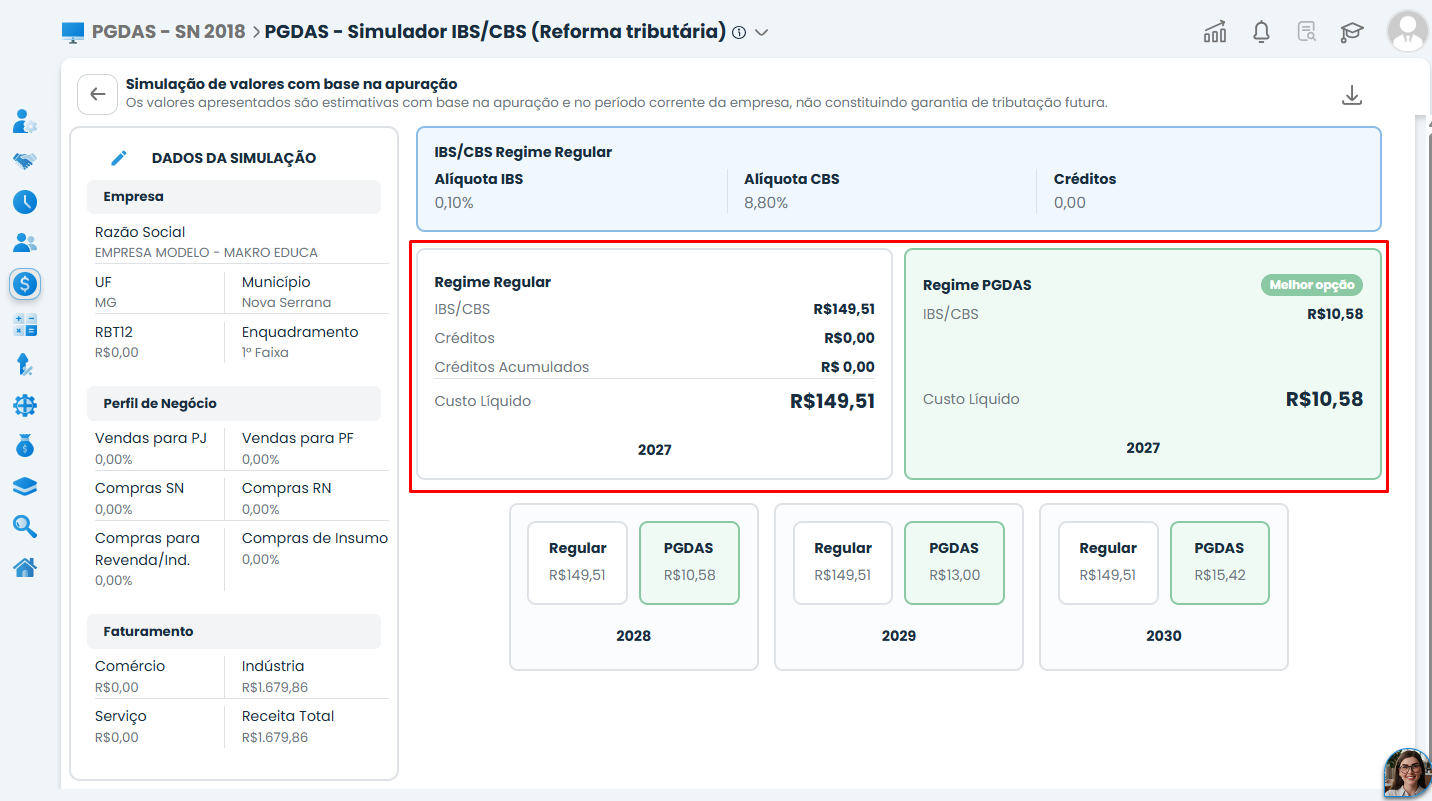
Task: Download the simulation report
Action: point(1352,95)
